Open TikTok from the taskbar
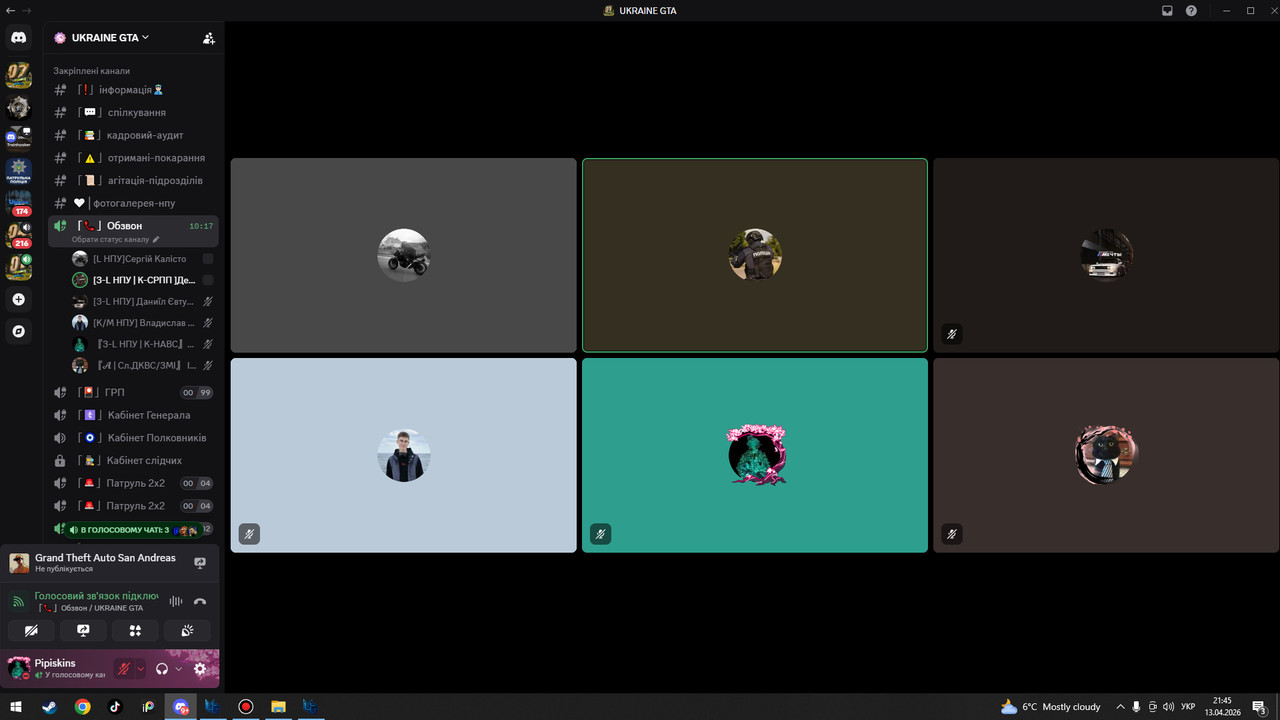The height and width of the screenshot is (720, 1280). [x=115, y=706]
